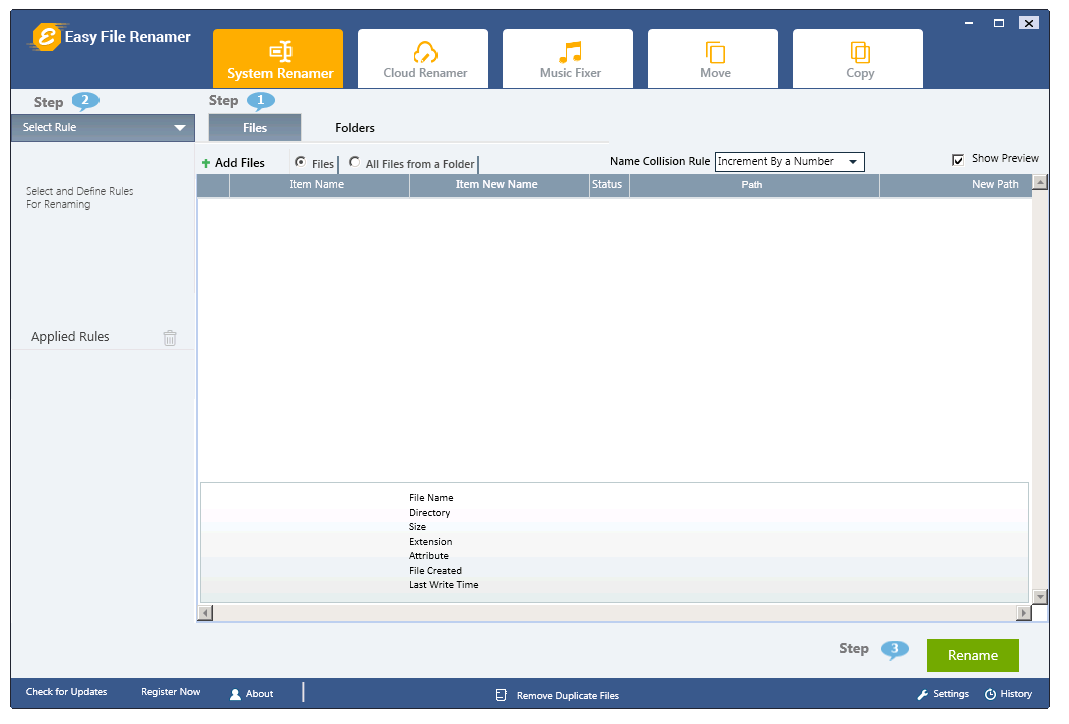Maximize the Easy File Renamer window
This screenshot has width=1069, height=724.
point(999,23)
